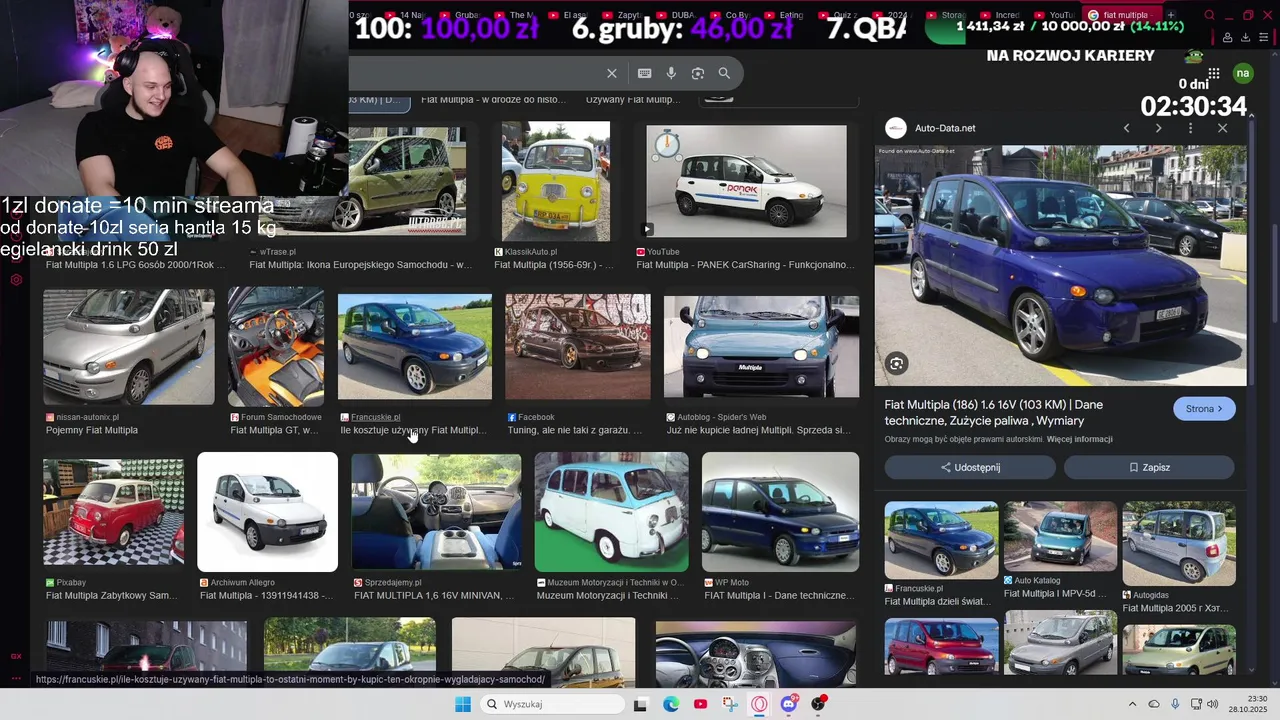
Task: Open the related Auto Katalog Multipla thumbnail
Action: [1060, 536]
